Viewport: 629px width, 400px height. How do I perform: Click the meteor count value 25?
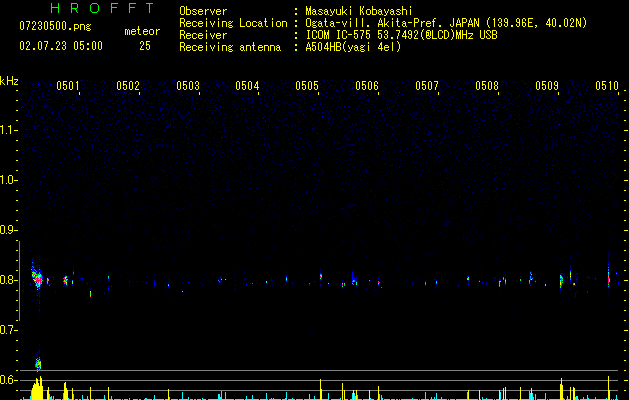click(145, 46)
